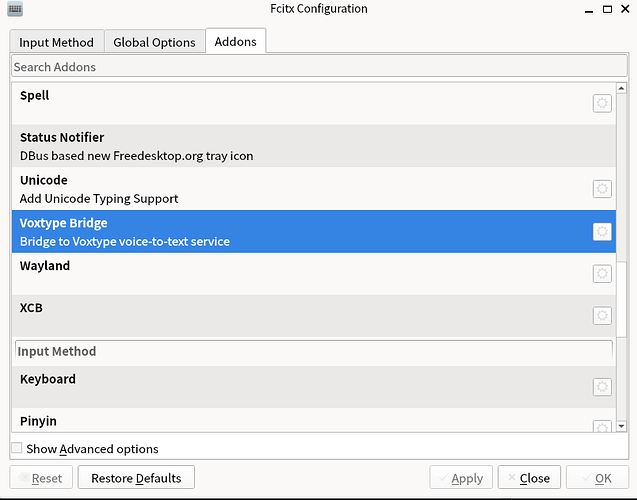Switch to the Input Method tab
The width and height of the screenshot is (637, 500).
(x=56, y=42)
